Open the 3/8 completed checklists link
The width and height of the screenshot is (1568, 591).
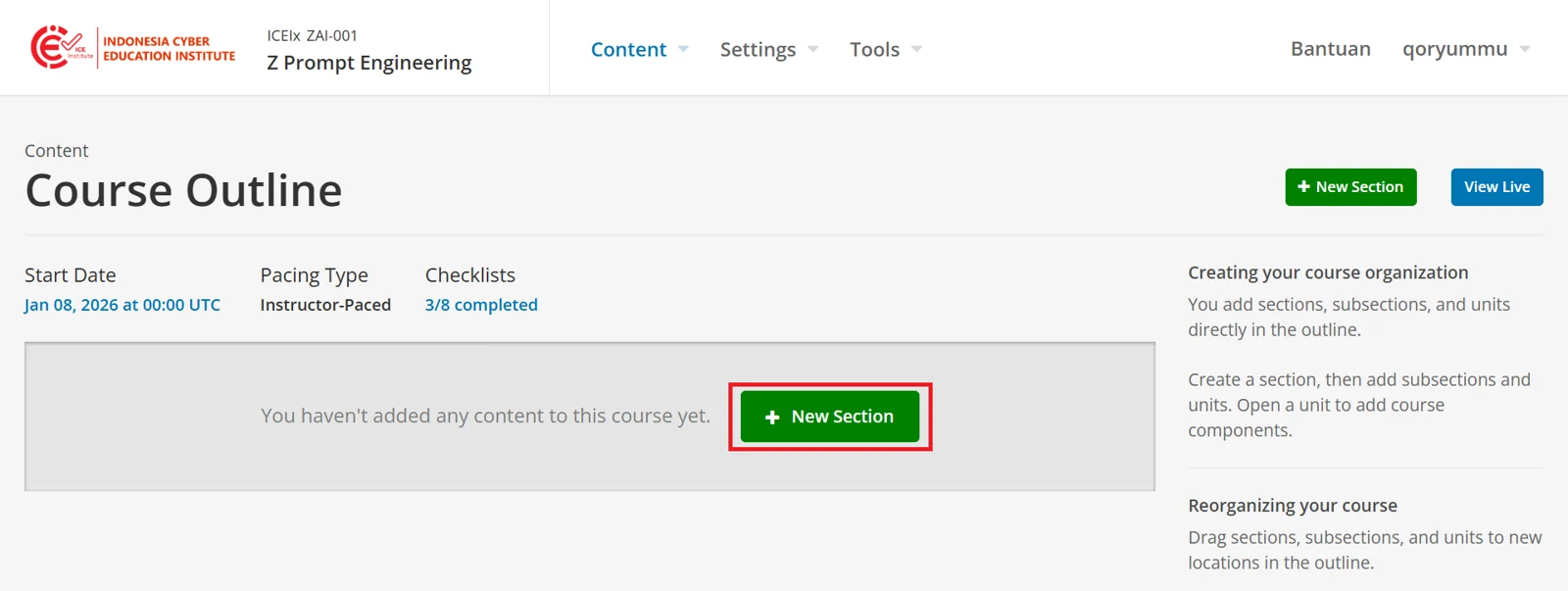[481, 305]
